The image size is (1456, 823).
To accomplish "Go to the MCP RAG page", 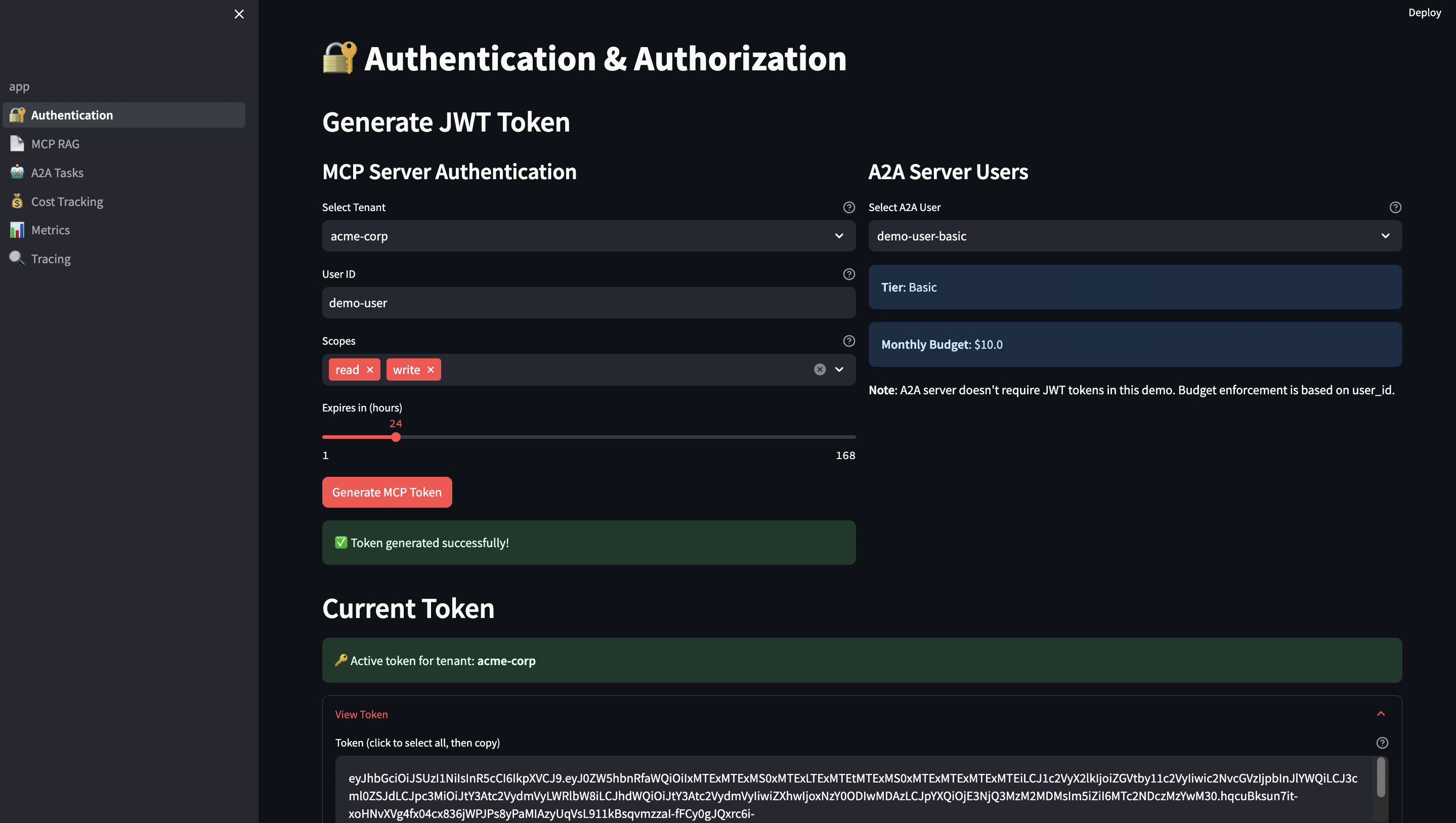I will tap(55, 144).
